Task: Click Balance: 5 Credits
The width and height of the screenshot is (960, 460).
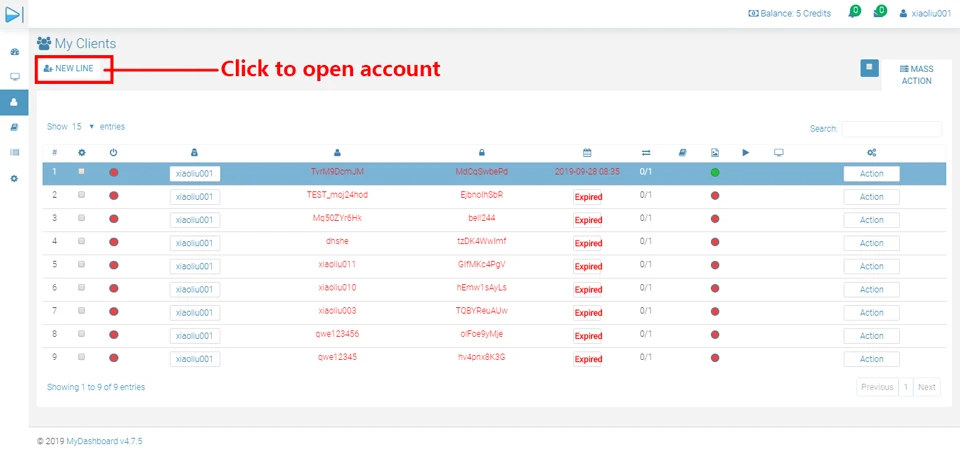Action: pyautogui.click(x=790, y=13)
